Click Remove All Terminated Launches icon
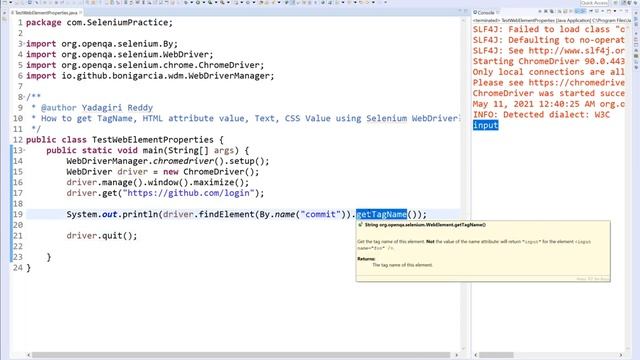Image resolution: width=640 pixels, height=360 pixels. (551, 12)
